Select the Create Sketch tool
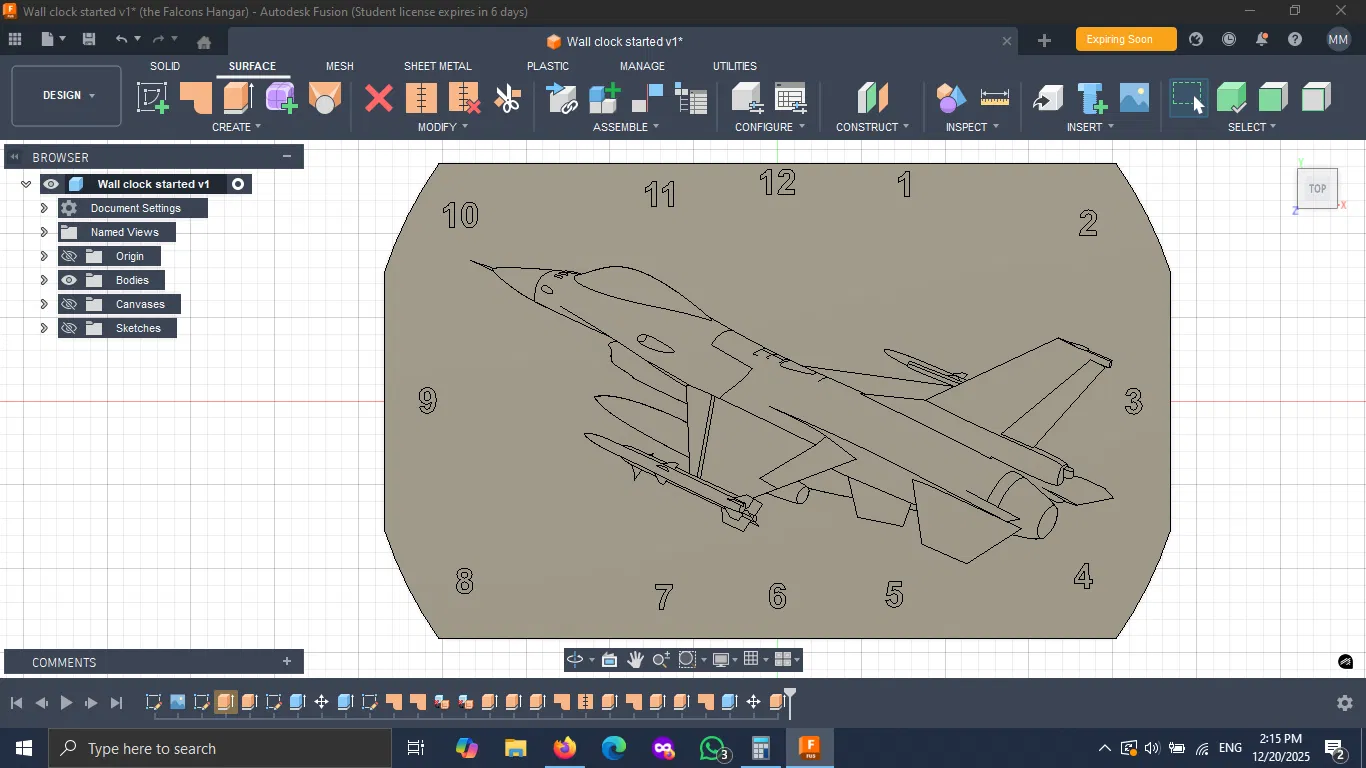Viewport: 1366px width, 768px height. click(x=153, y=98)
